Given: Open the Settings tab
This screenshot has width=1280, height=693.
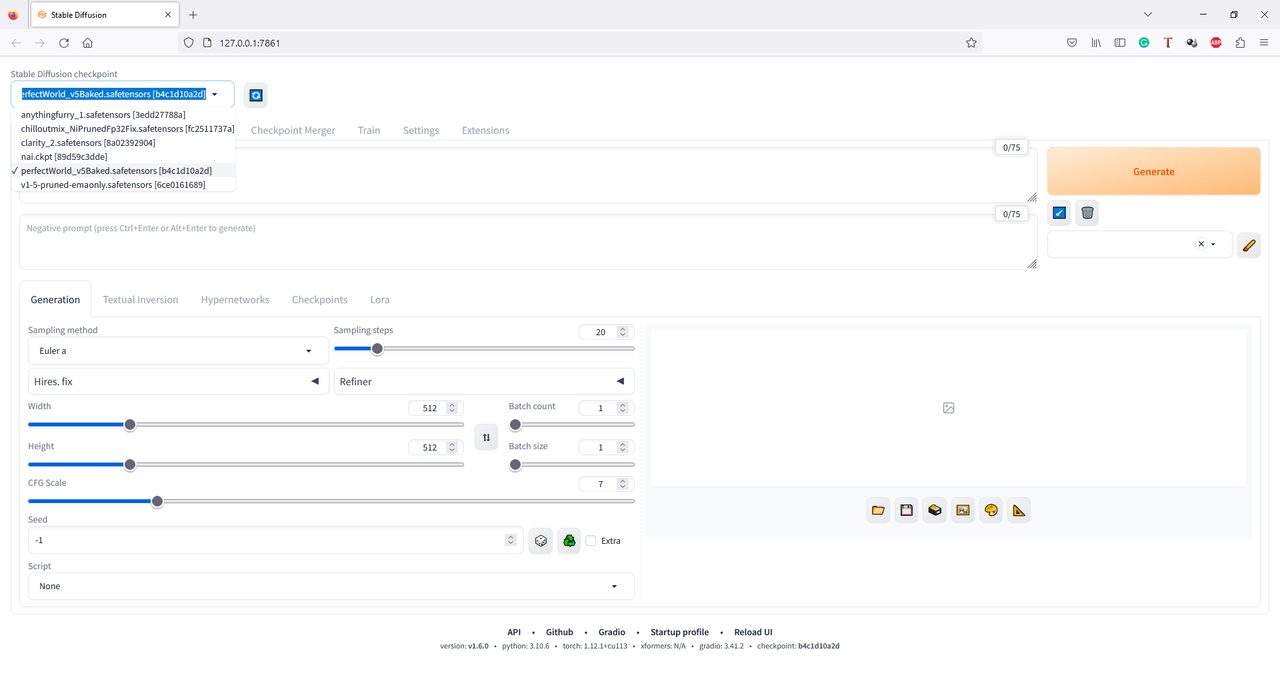Looking at the screenshot, I should click(421, 131).
